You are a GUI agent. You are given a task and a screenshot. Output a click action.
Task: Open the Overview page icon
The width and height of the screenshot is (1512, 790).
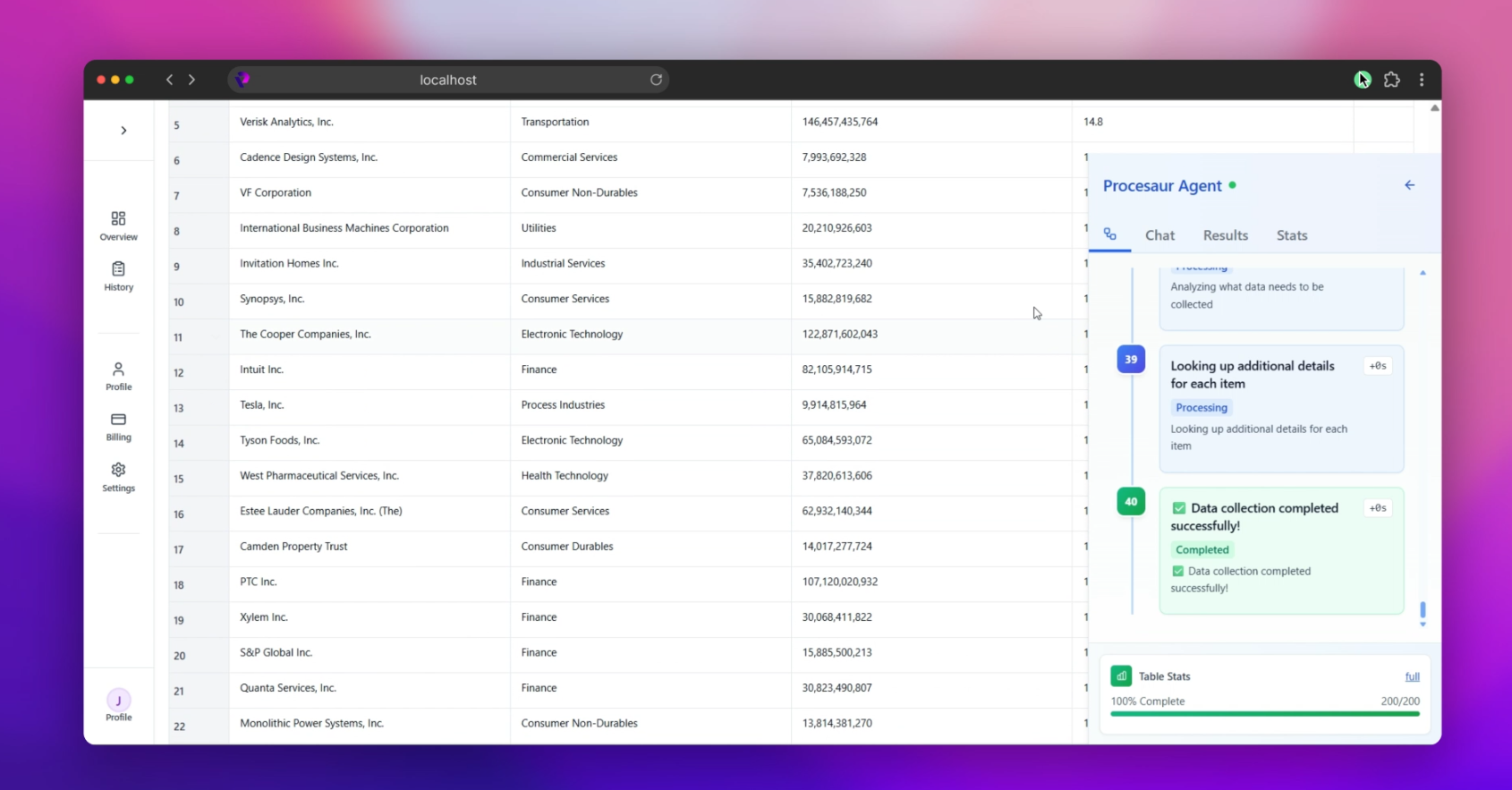tap(118, 219)
